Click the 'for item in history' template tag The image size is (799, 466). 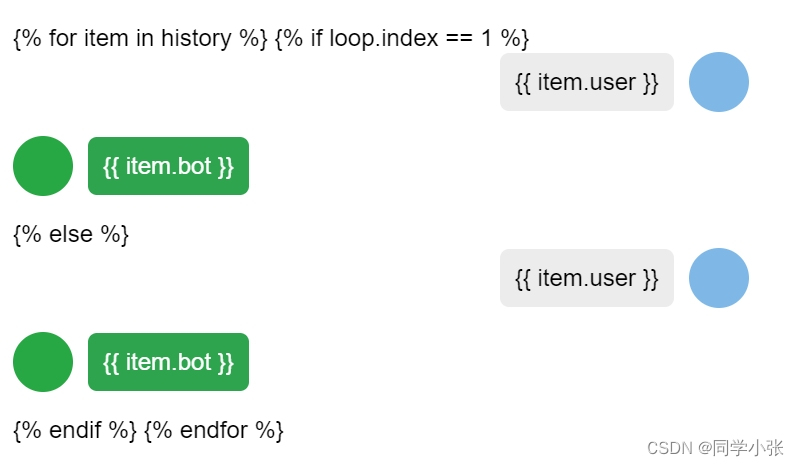coord(140,39)
